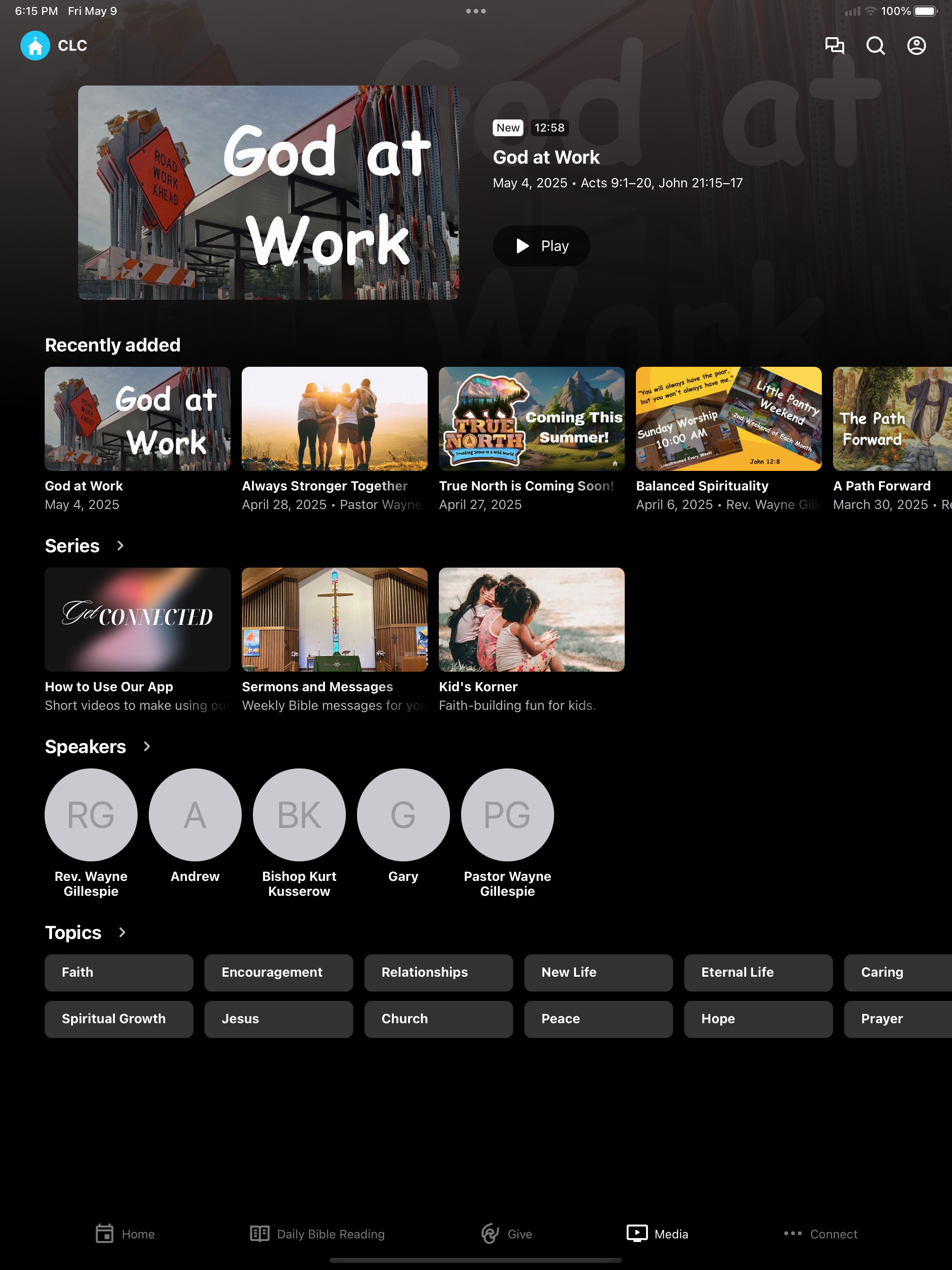Image resolution: width=952 pixels, height=1270 pixels.
Task: Select speaker Bishop Kurt Kusserow avatar
Action: (x=299, y=815)
